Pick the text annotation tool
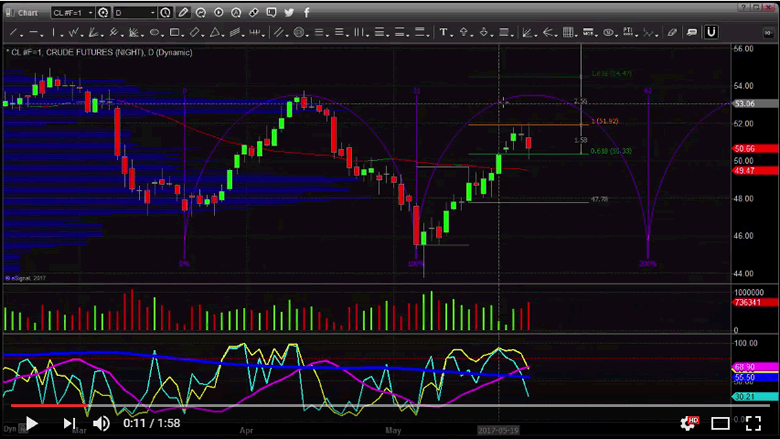Screen dimensions: 780x439 coord(443,32)
